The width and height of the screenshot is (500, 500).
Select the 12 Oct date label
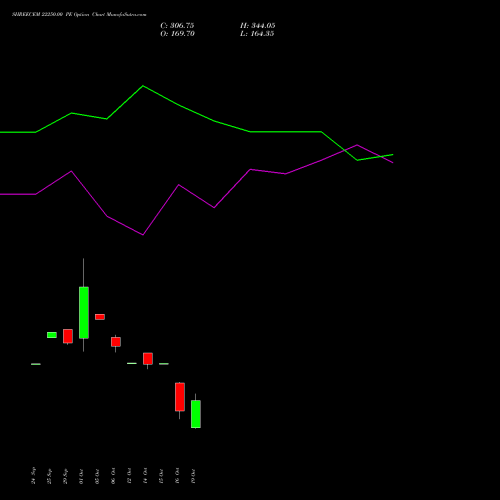[x=129, y=476]
